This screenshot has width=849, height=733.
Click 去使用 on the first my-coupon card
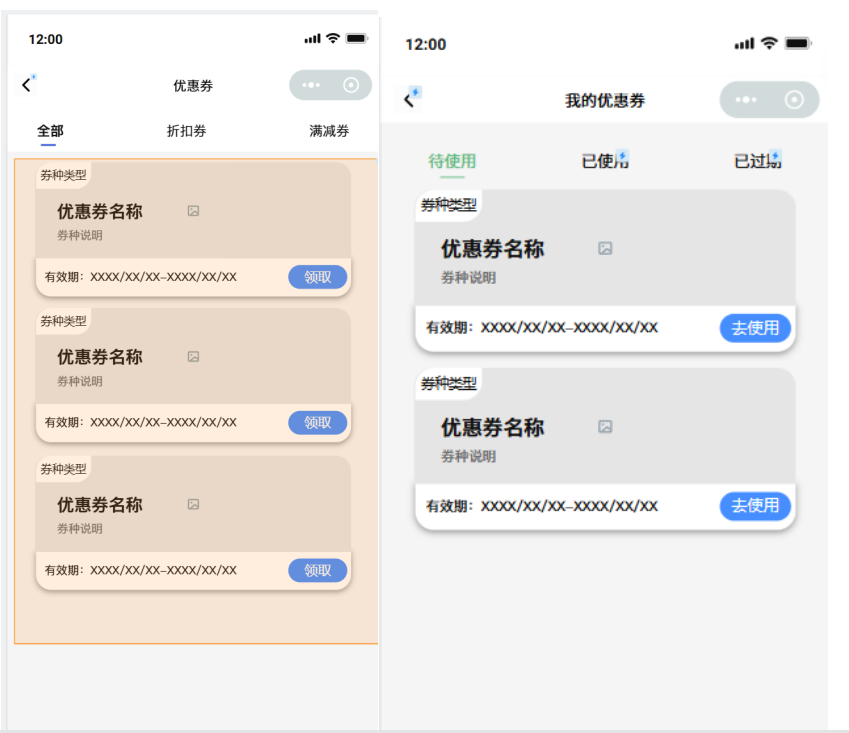pos(755,328)
